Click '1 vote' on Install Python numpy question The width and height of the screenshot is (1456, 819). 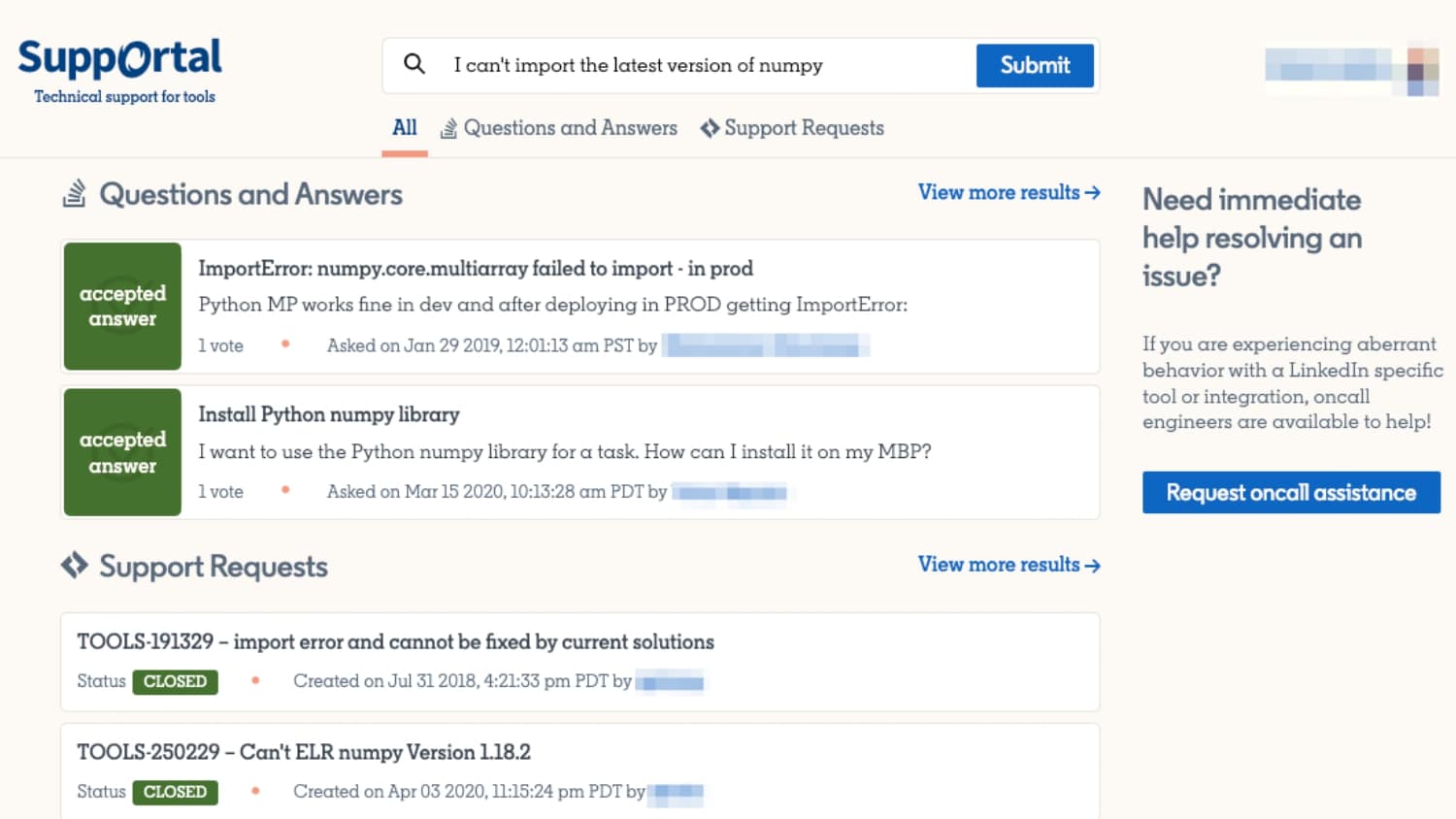pos(221,492)
